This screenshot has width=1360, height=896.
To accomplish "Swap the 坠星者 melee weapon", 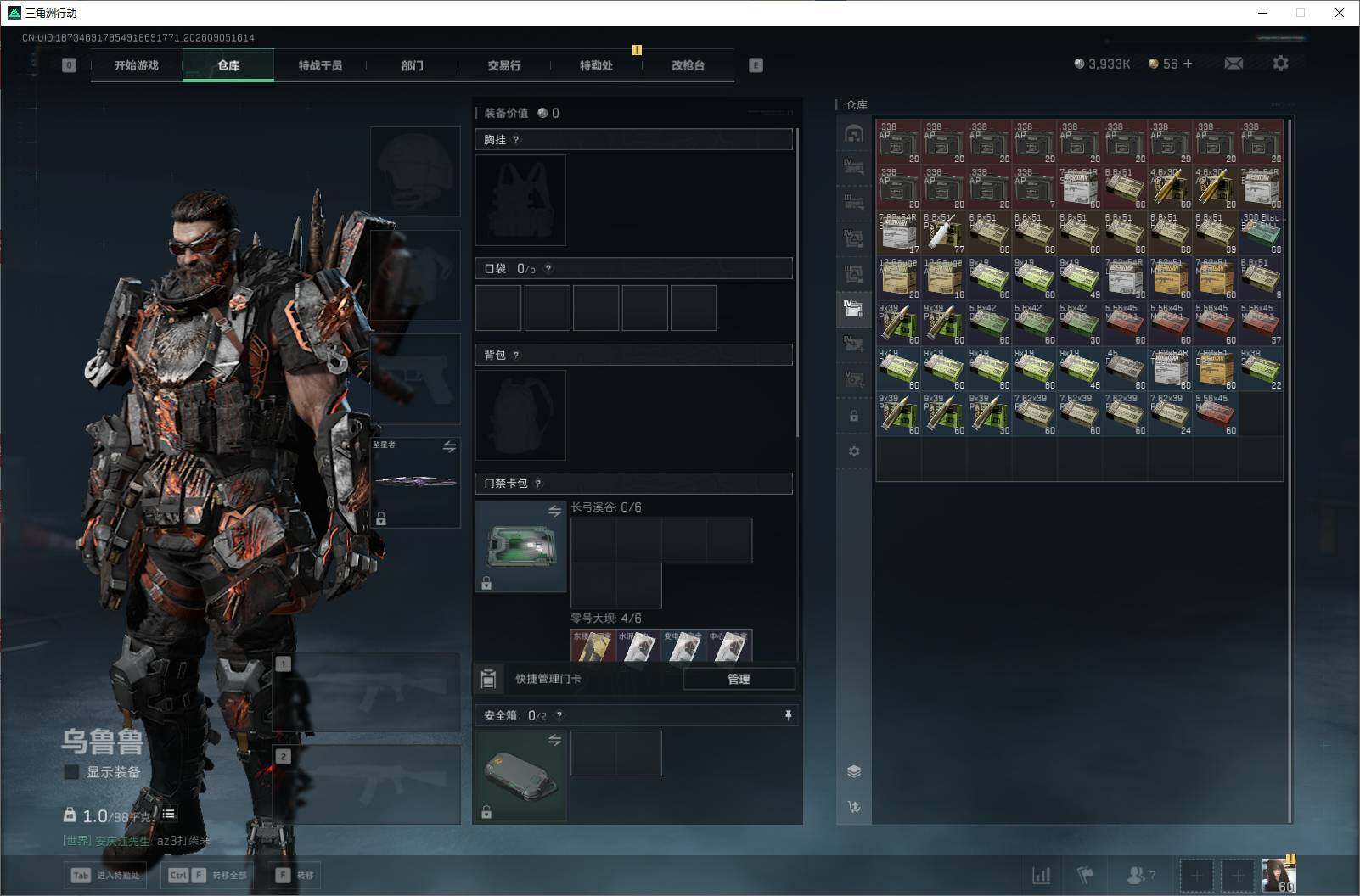I will [x=449, y=446].
